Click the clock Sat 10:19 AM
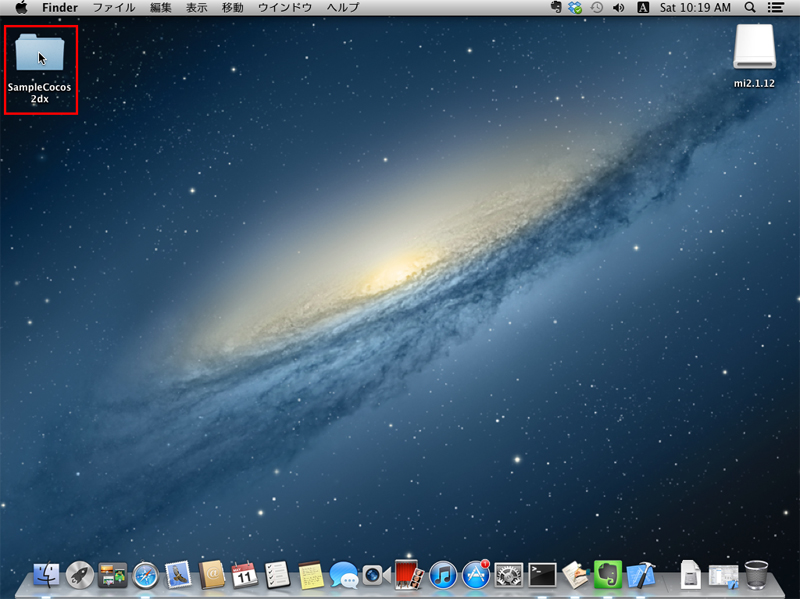 tap(695, 8)
